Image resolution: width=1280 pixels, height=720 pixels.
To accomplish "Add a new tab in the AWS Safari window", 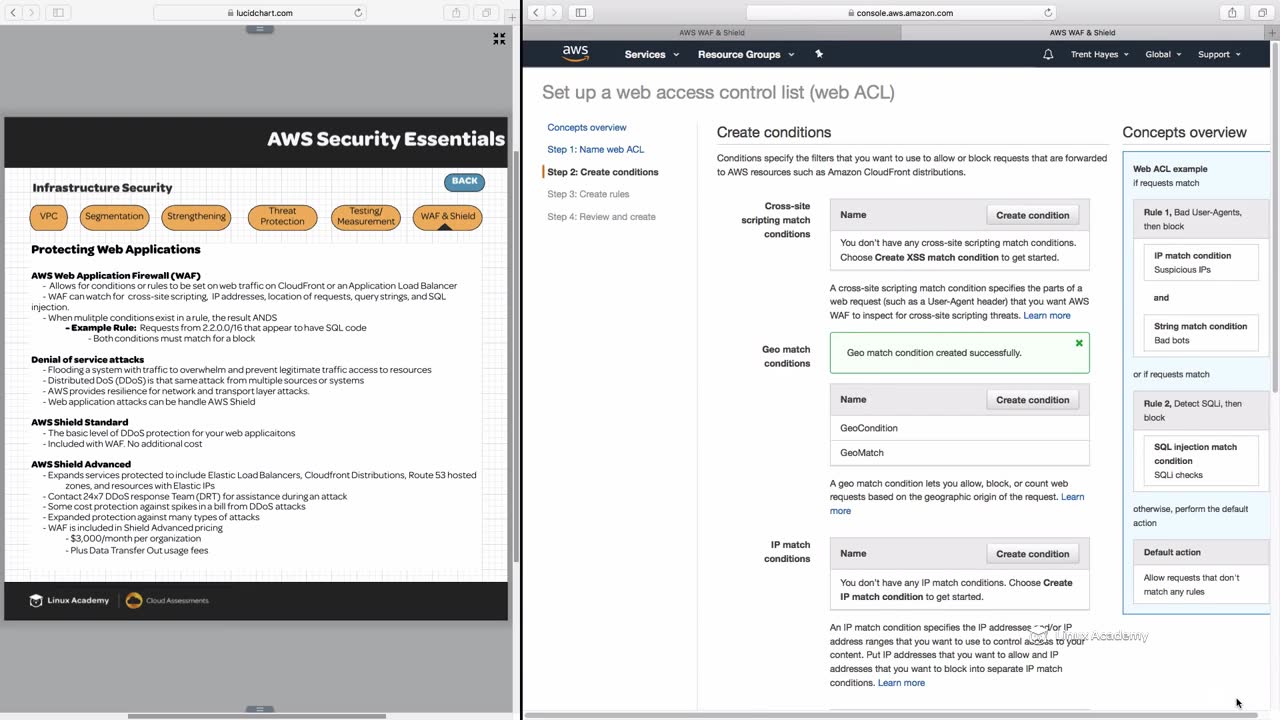I will 1272,33.
